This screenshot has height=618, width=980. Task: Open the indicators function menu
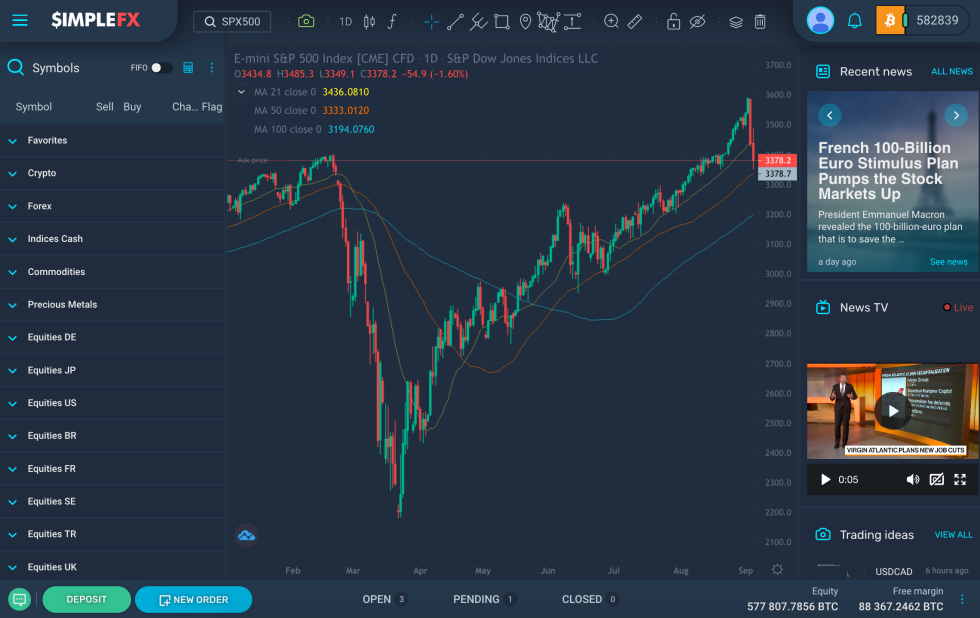tap(393, 21)
